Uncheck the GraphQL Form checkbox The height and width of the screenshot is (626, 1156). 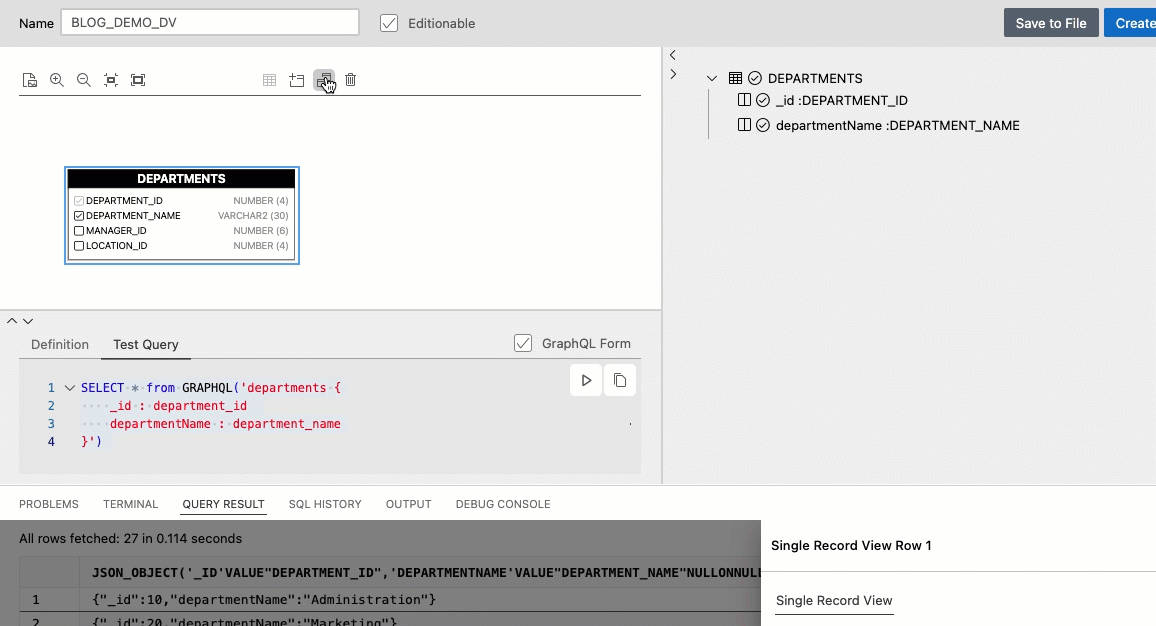click(x=523, y=343)
